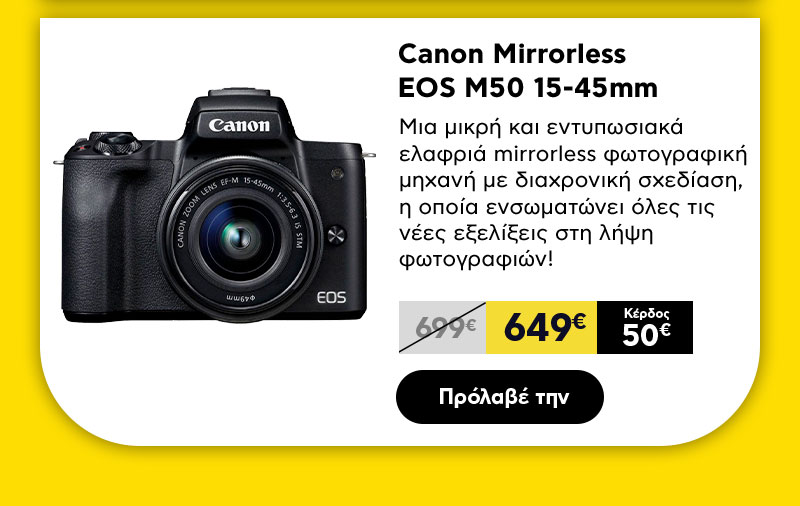Click the φ49mm marking on the lens

coord(240,297)
